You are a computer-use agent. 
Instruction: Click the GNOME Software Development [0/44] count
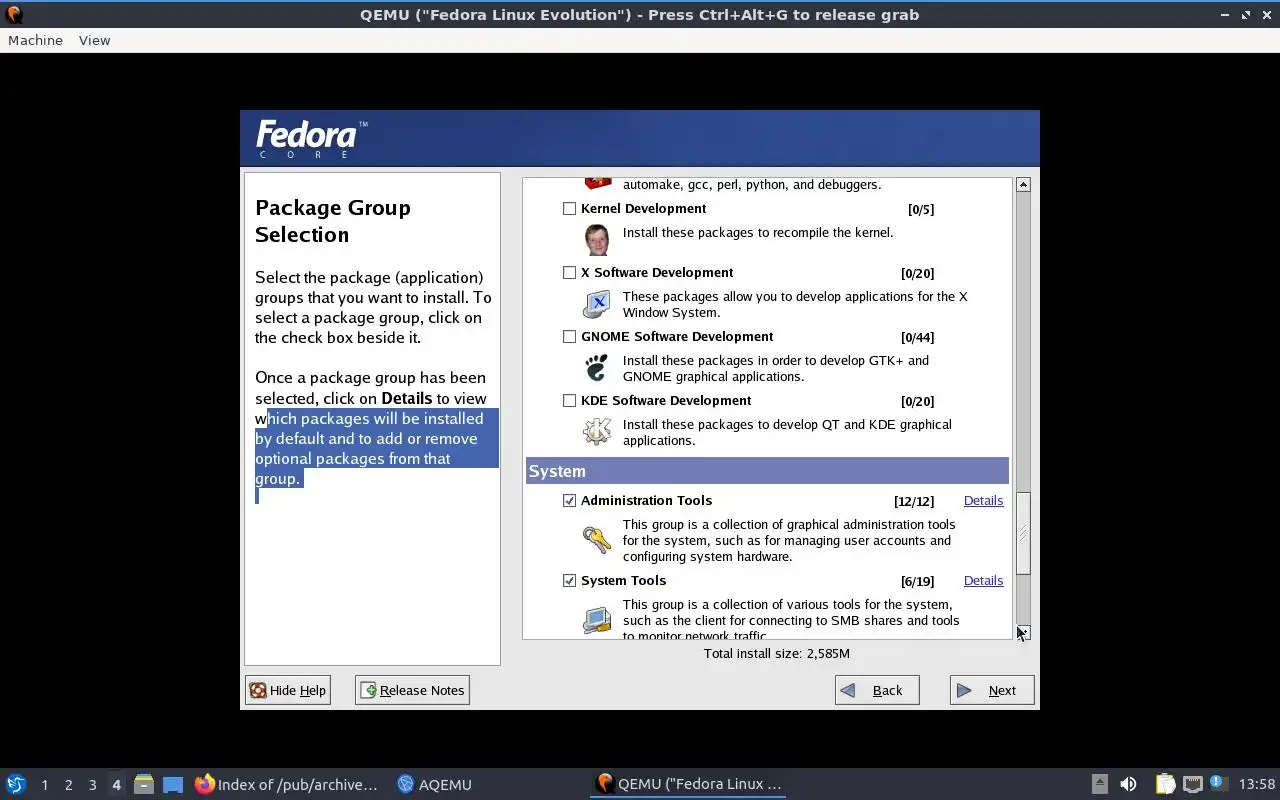tap(917, 337)
